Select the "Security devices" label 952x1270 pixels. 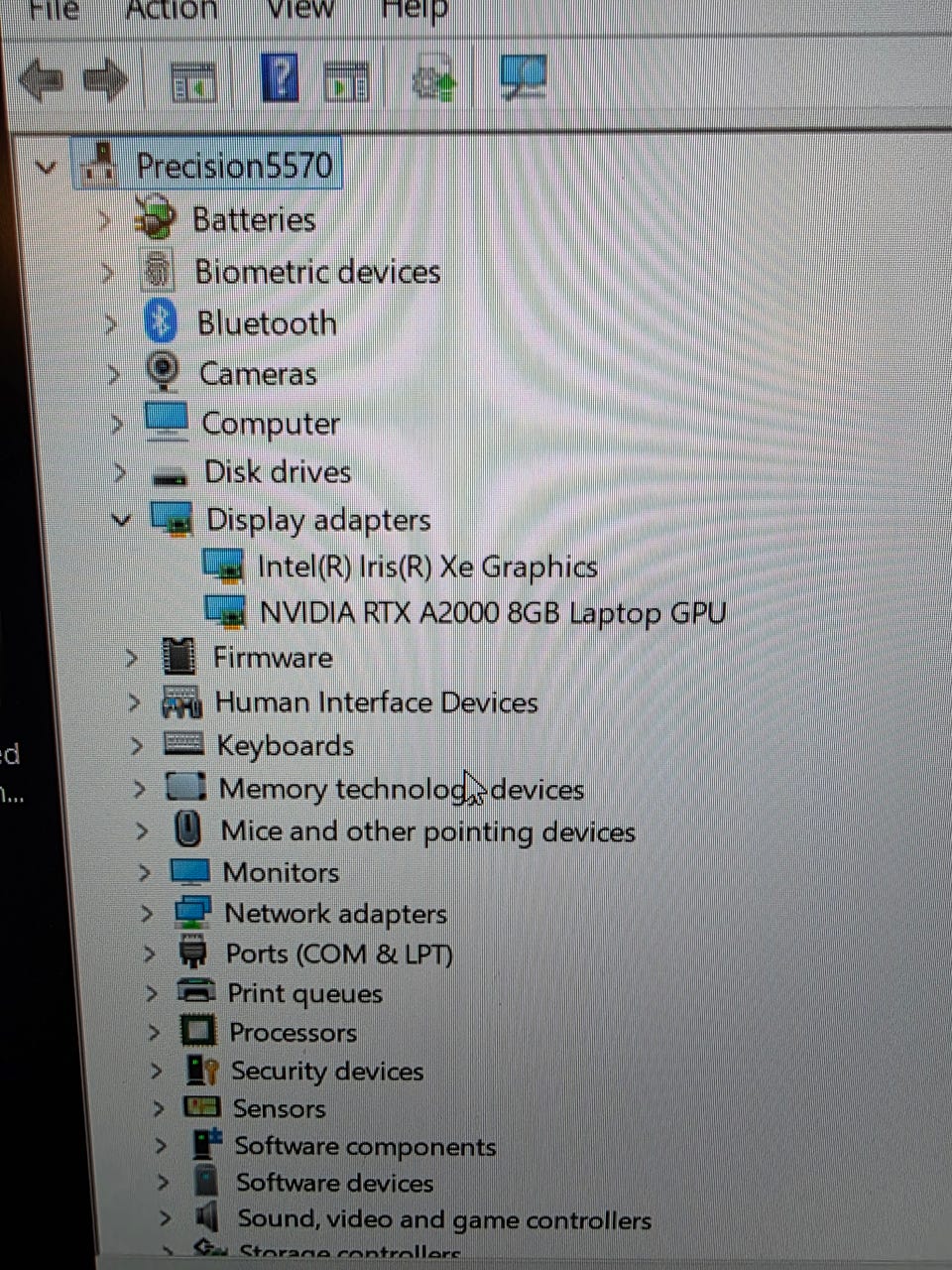click(327, 1071)
